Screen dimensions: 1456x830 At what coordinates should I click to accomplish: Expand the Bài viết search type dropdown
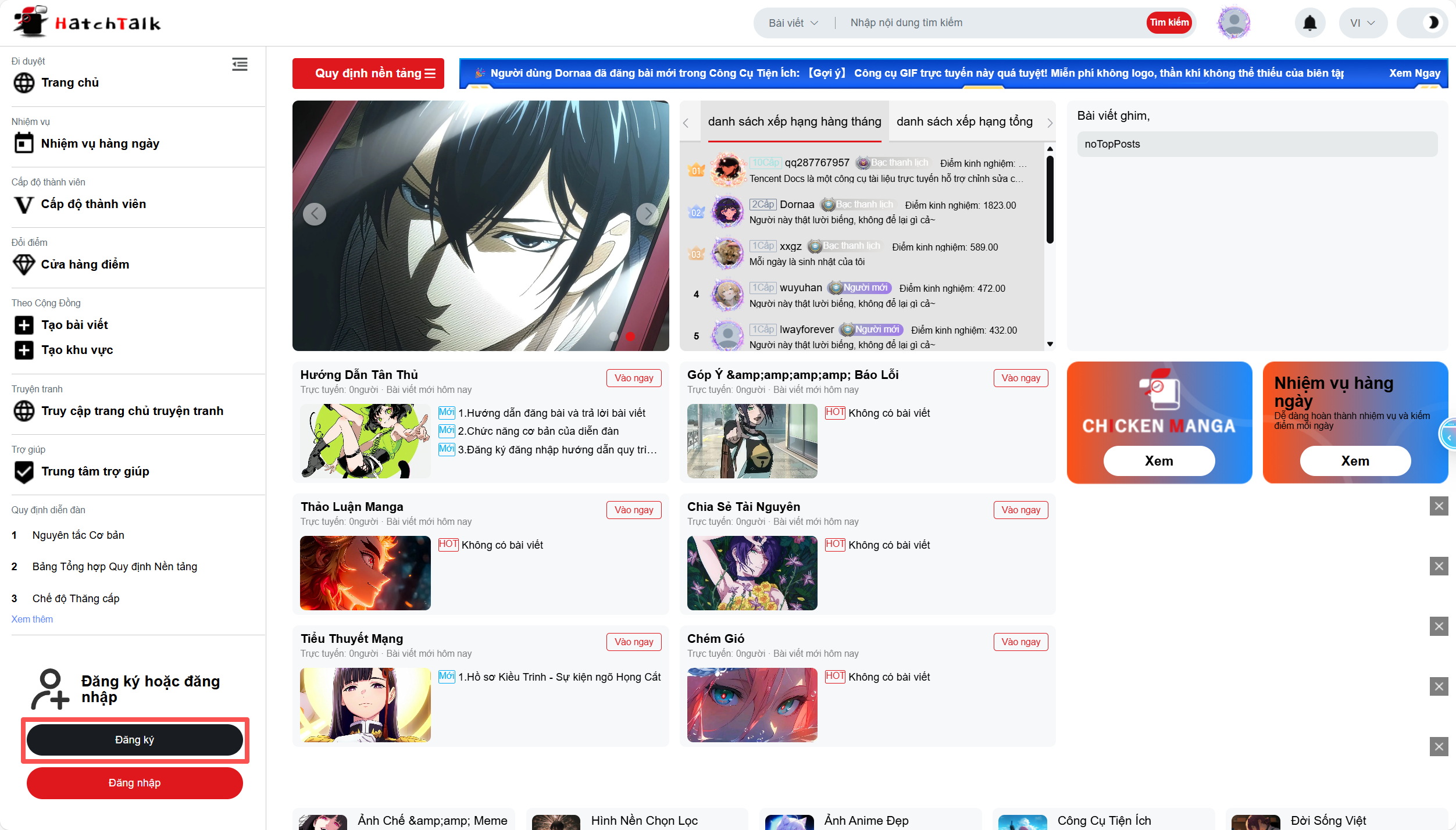(x=793, y=23)
